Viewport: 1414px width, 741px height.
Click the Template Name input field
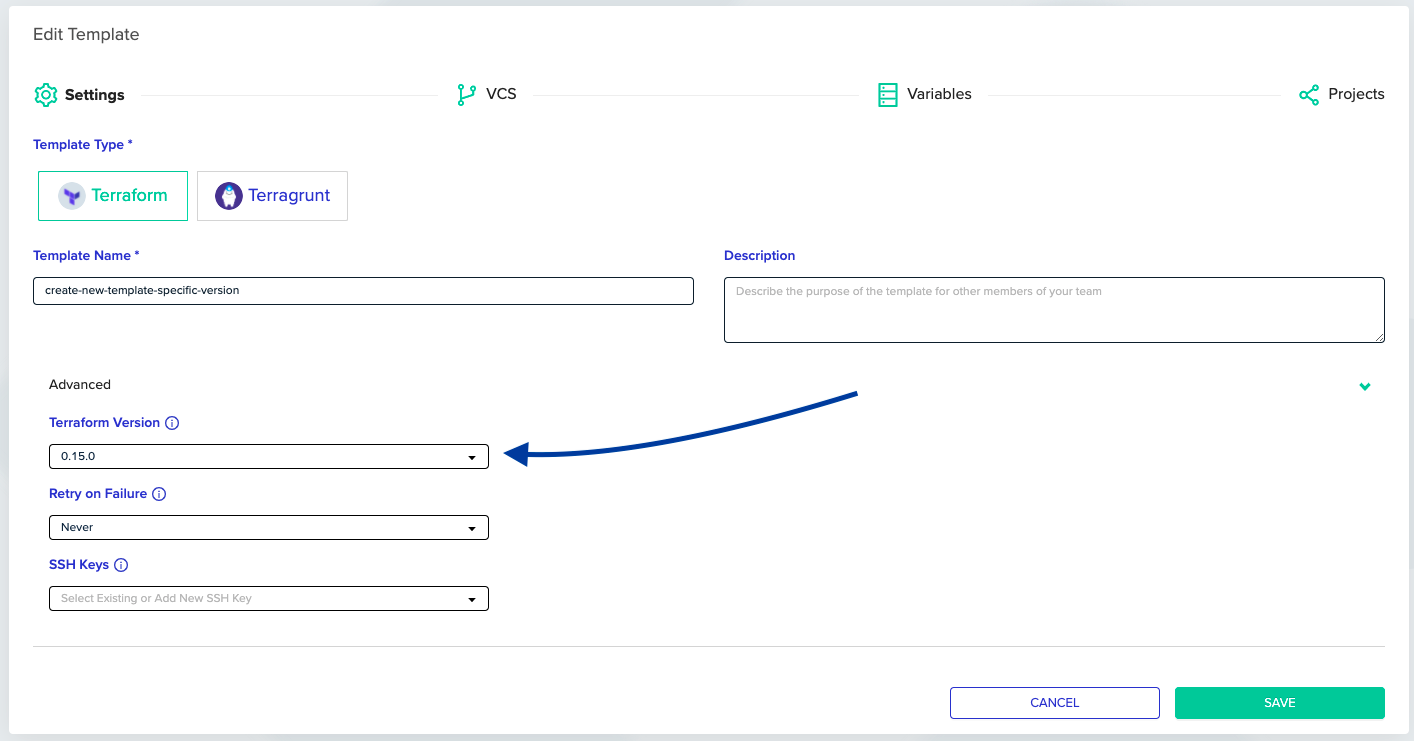[x=363, y=291]
